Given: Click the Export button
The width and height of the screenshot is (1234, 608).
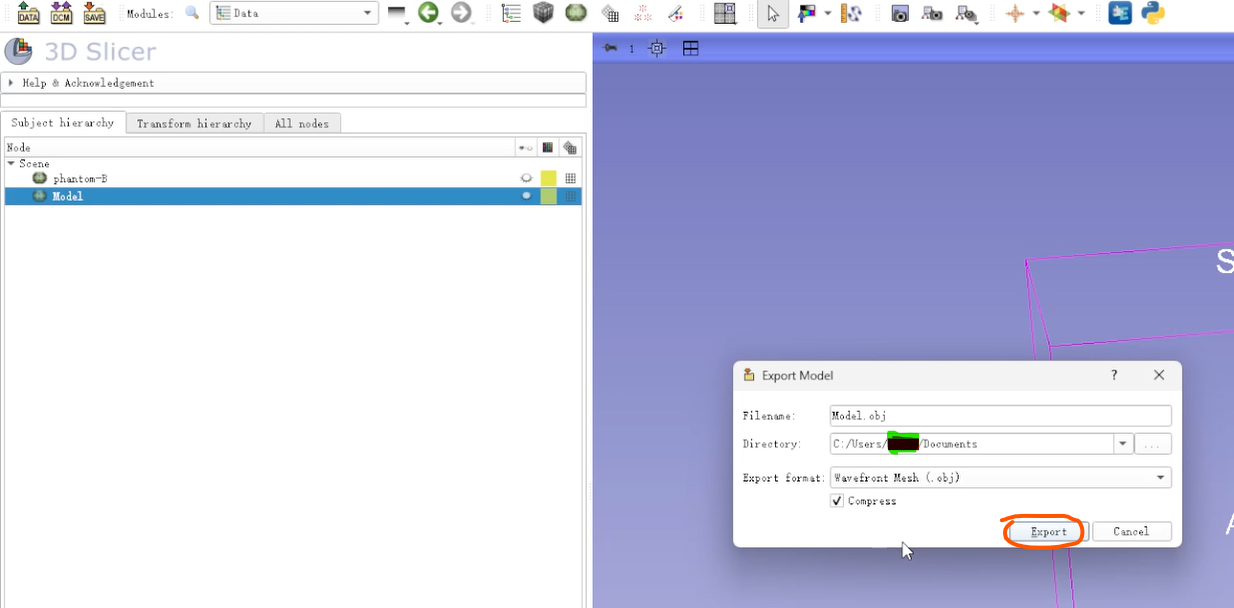Looking at the screenshot, I should [x=1048, y=532].
